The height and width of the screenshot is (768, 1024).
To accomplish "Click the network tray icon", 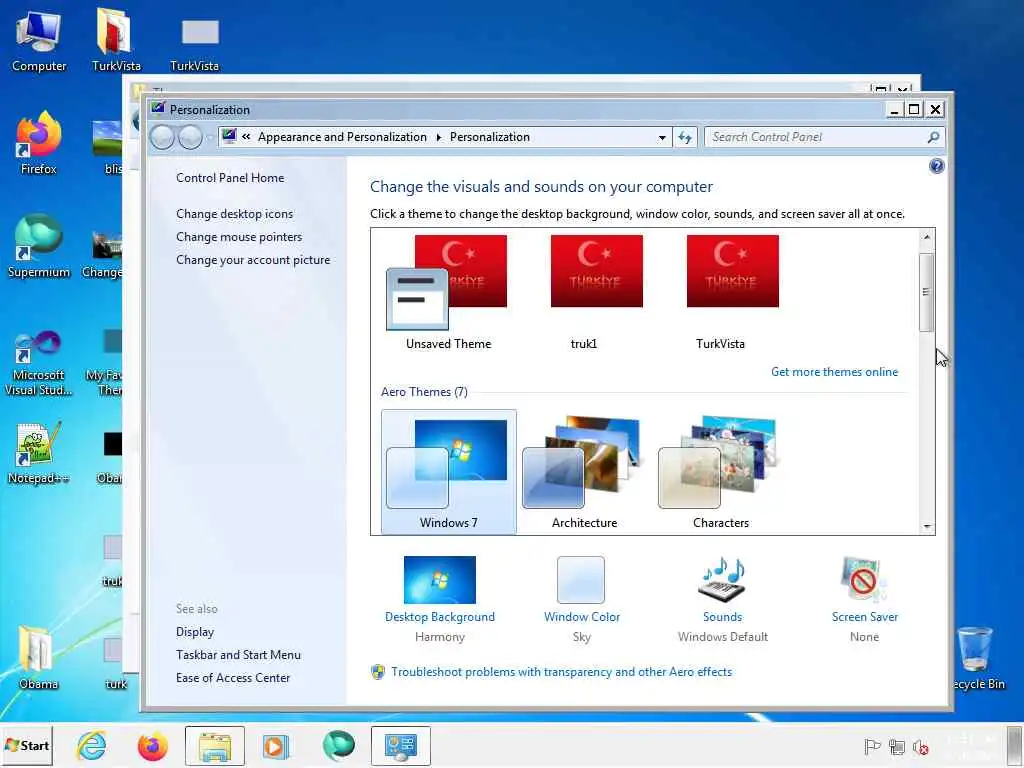I will 897,746.
